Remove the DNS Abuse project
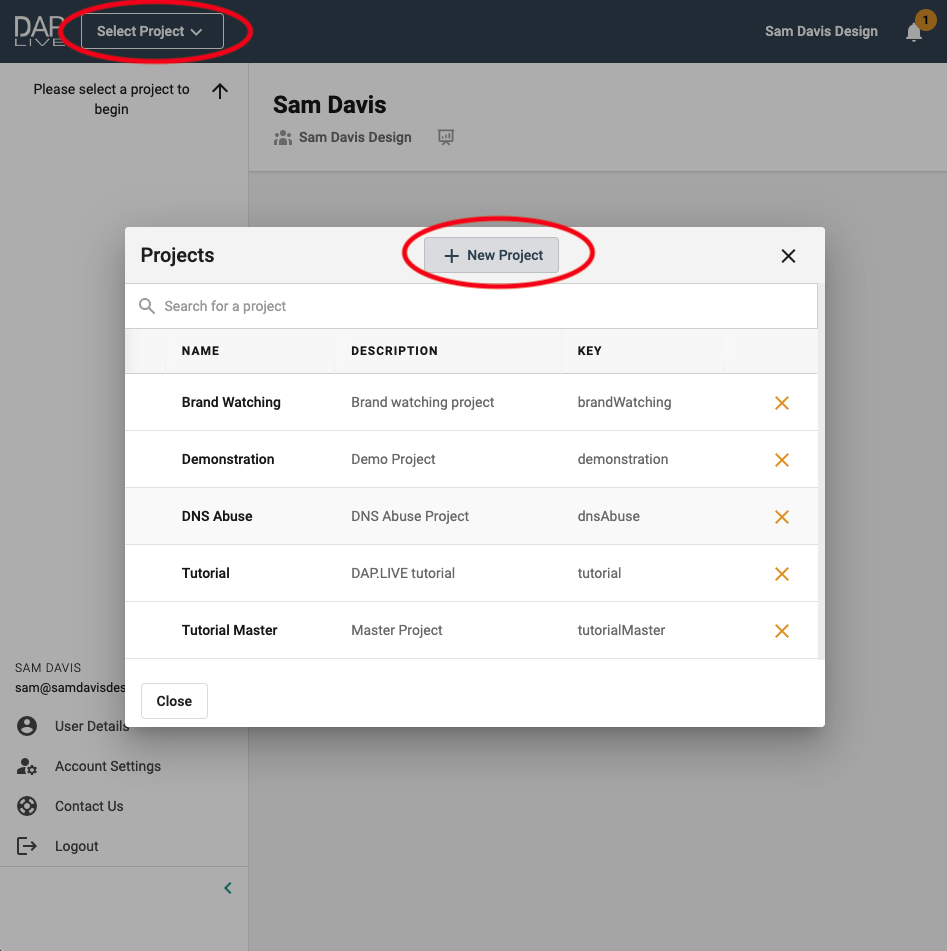Screen dimensions: 947x951 pos(782,517)
